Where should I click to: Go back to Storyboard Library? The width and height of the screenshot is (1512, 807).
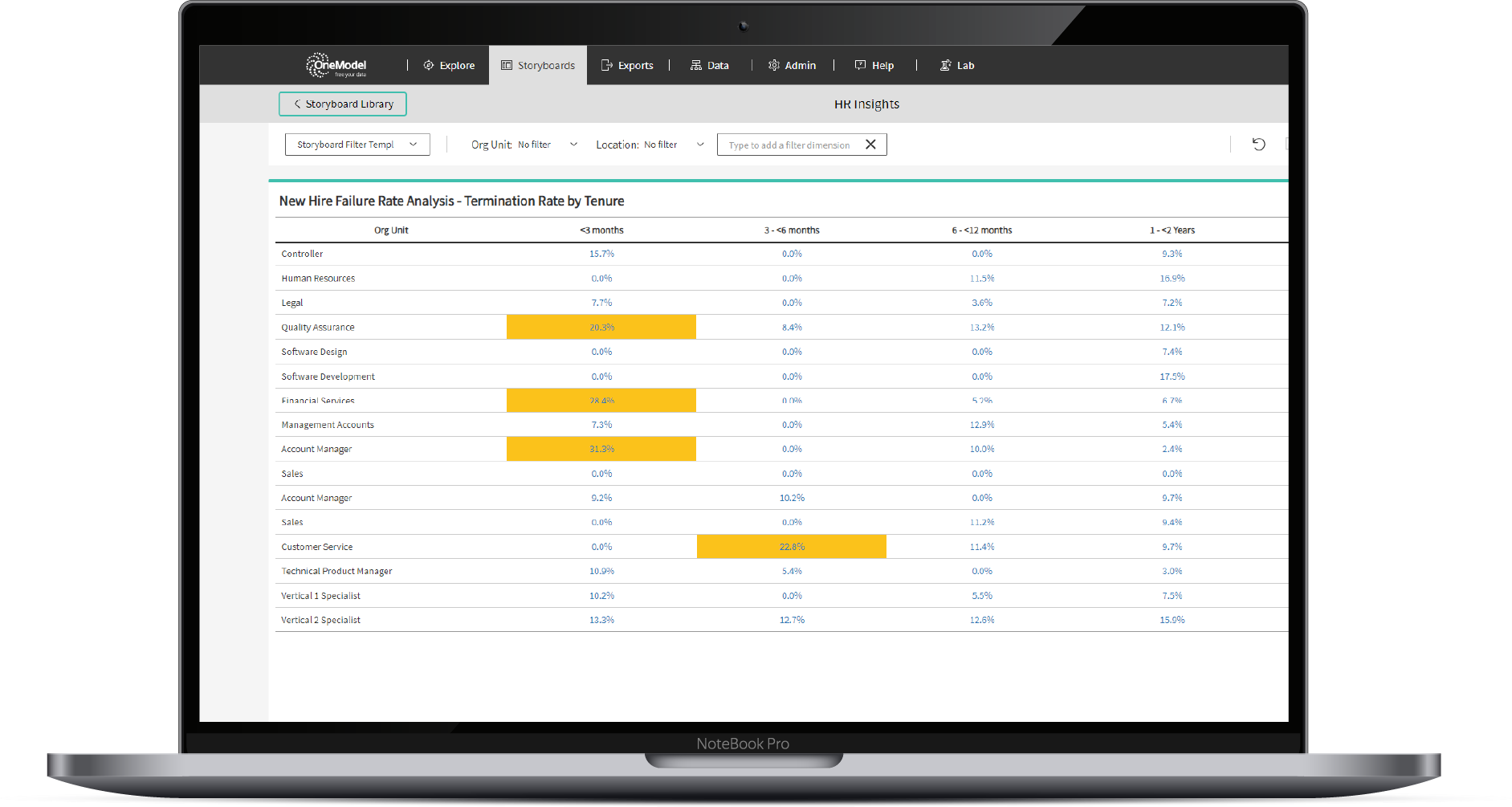tap(343, 104)
